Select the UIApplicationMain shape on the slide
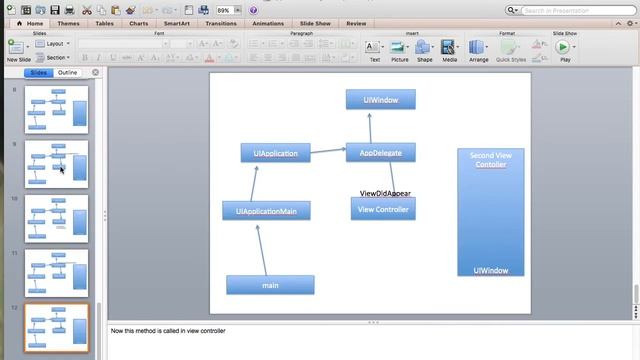This screenshot has height=360, width=640. pos(266,211)
